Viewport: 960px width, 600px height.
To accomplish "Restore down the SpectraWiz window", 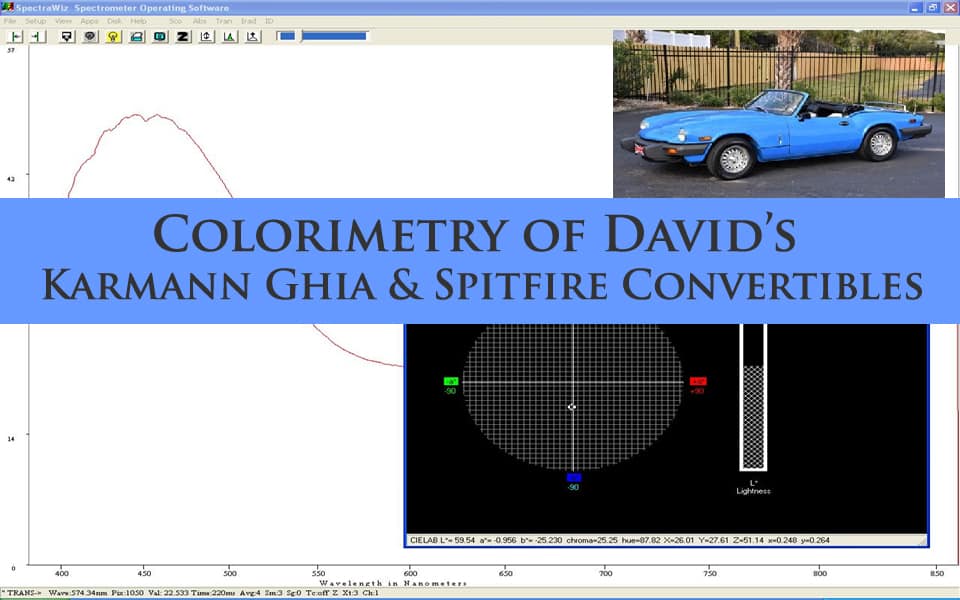I will (x=932, y=7).
